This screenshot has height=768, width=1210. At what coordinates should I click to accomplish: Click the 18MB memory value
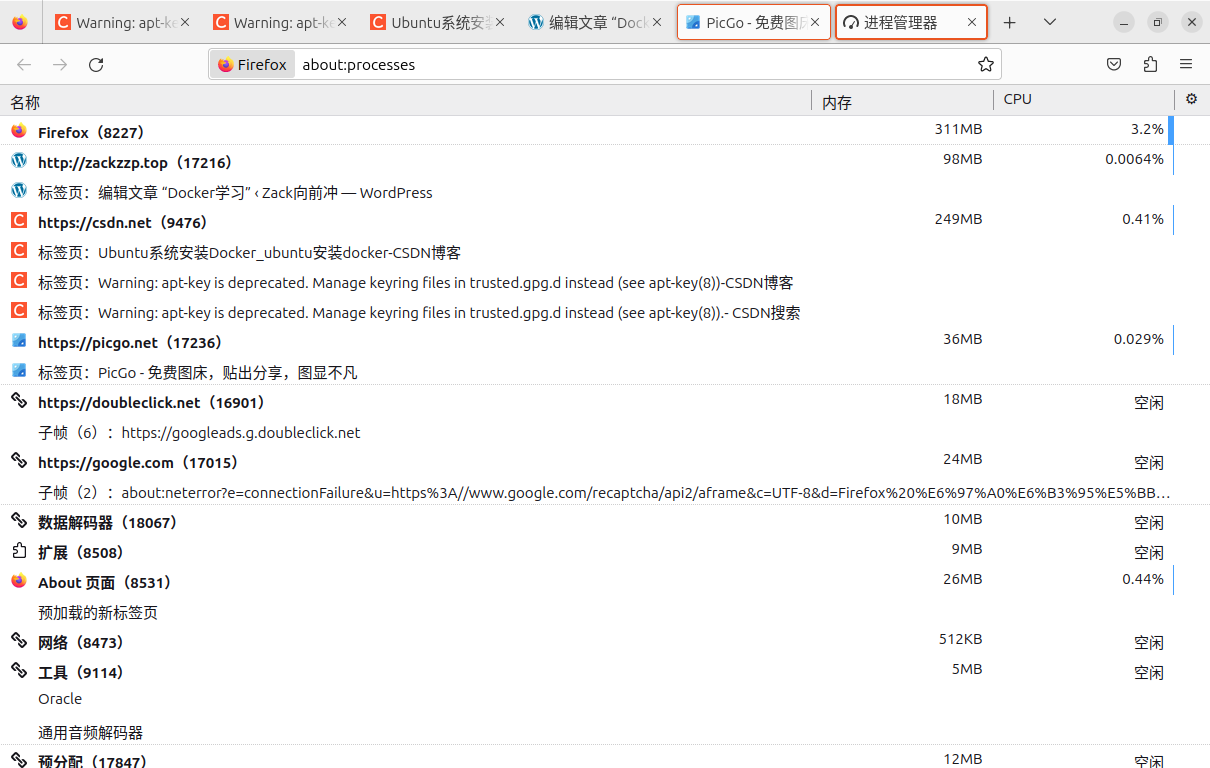(962, 399)
